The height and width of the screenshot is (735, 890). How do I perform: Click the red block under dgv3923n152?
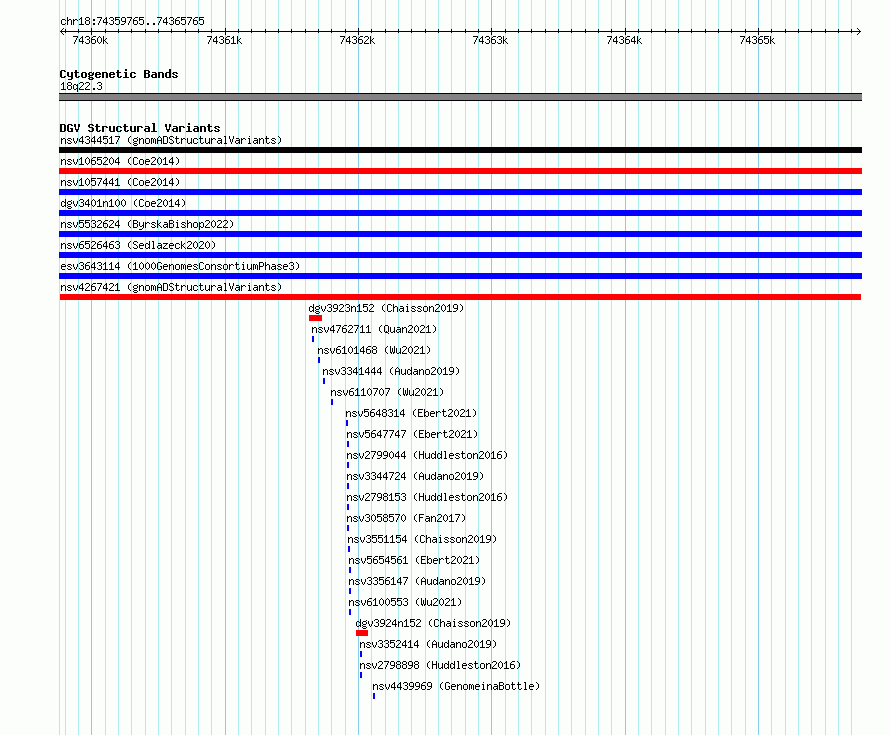point(316,318)
